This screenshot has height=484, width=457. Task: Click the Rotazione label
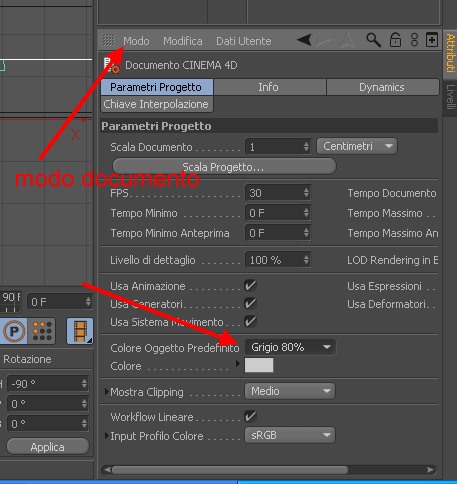[27, 359]
